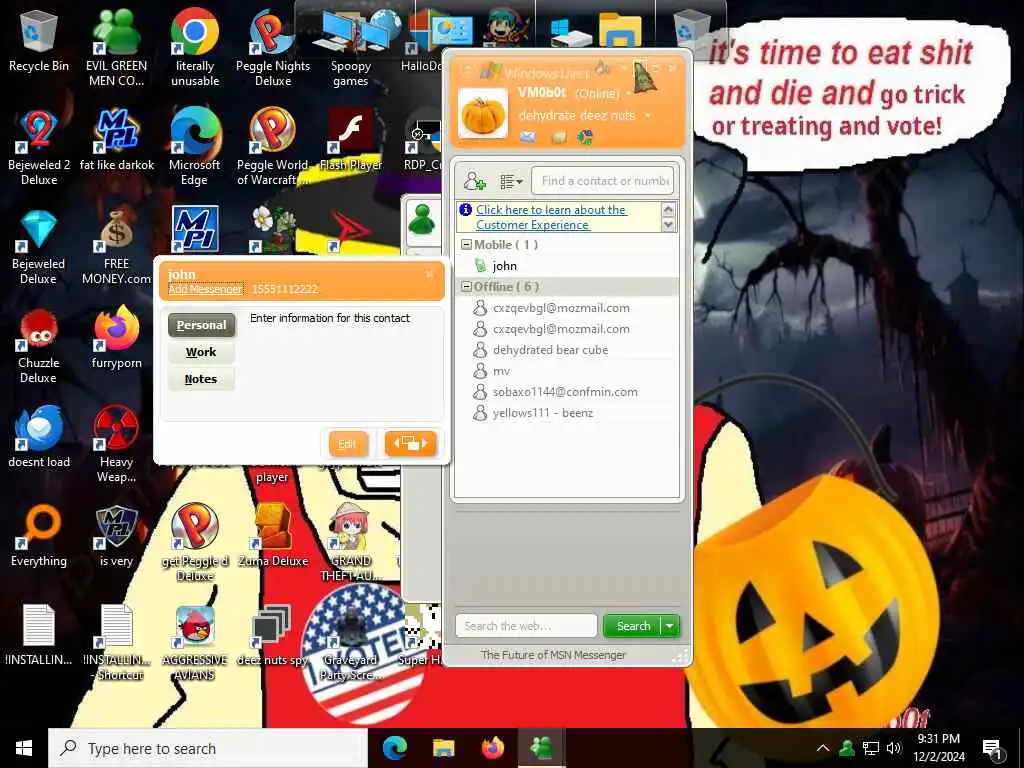Viewport: 1024px width, 768px height.
Task: Click the orange card view toggle button
Action: (410, 443)
